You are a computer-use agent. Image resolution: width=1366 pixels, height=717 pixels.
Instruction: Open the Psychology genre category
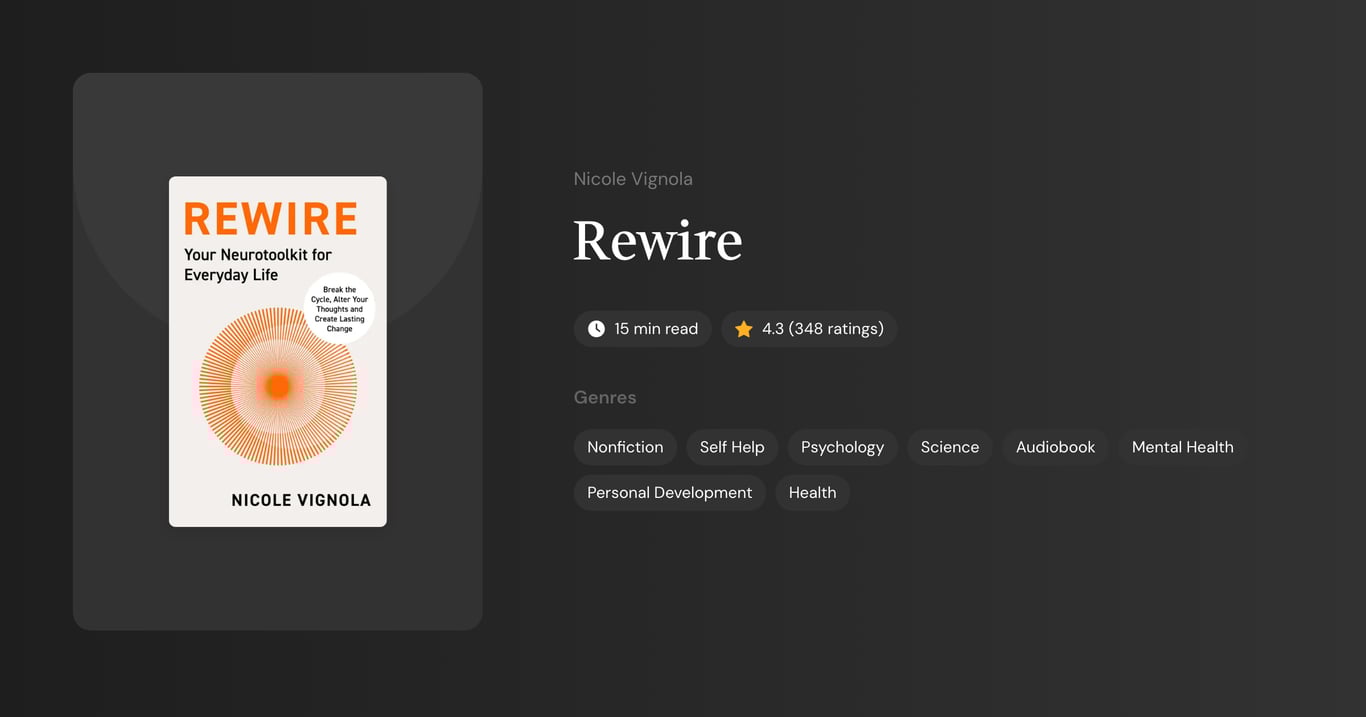pos(841,447)
